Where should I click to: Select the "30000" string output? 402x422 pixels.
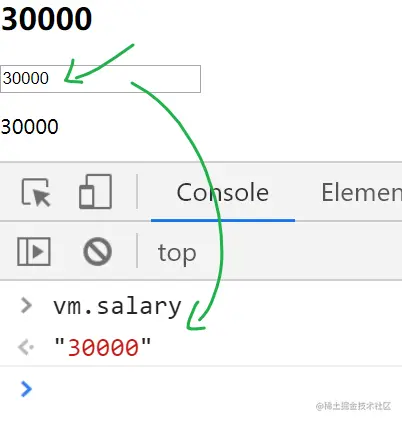pyautogui.click(x=102, y=347)
